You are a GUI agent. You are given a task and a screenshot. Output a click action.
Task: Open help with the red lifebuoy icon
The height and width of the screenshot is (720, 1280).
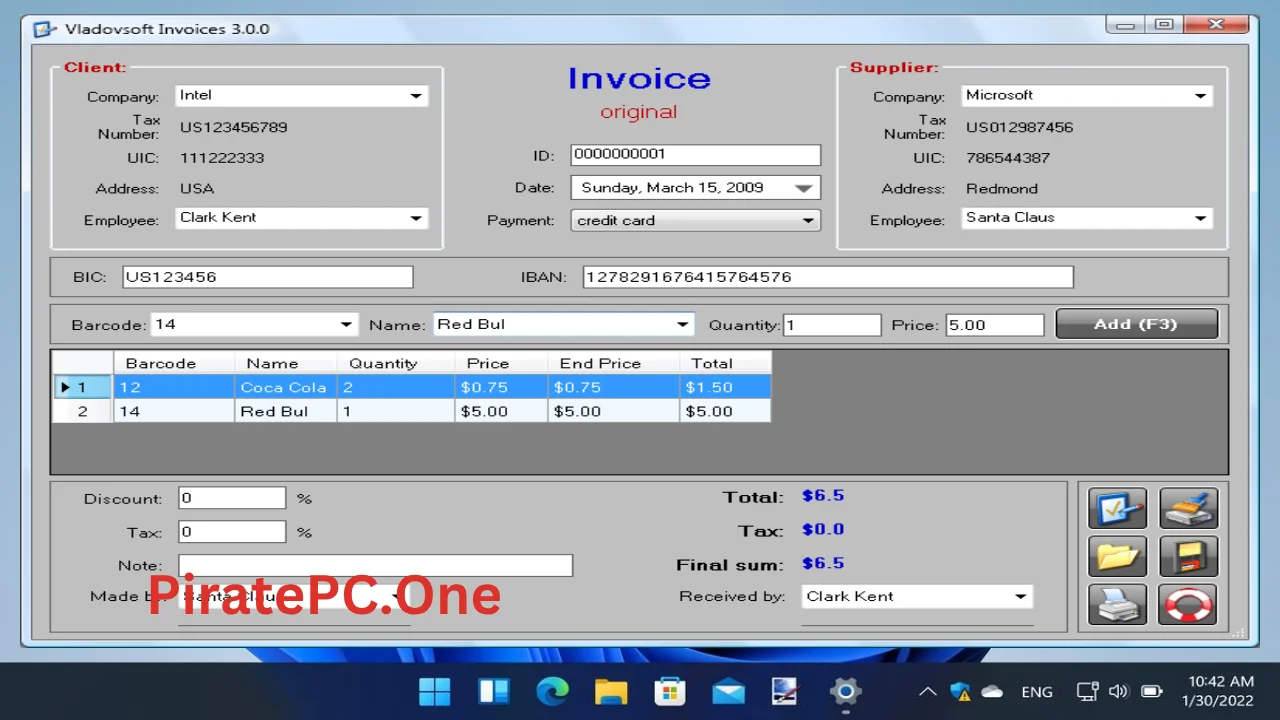point(1189,605)
